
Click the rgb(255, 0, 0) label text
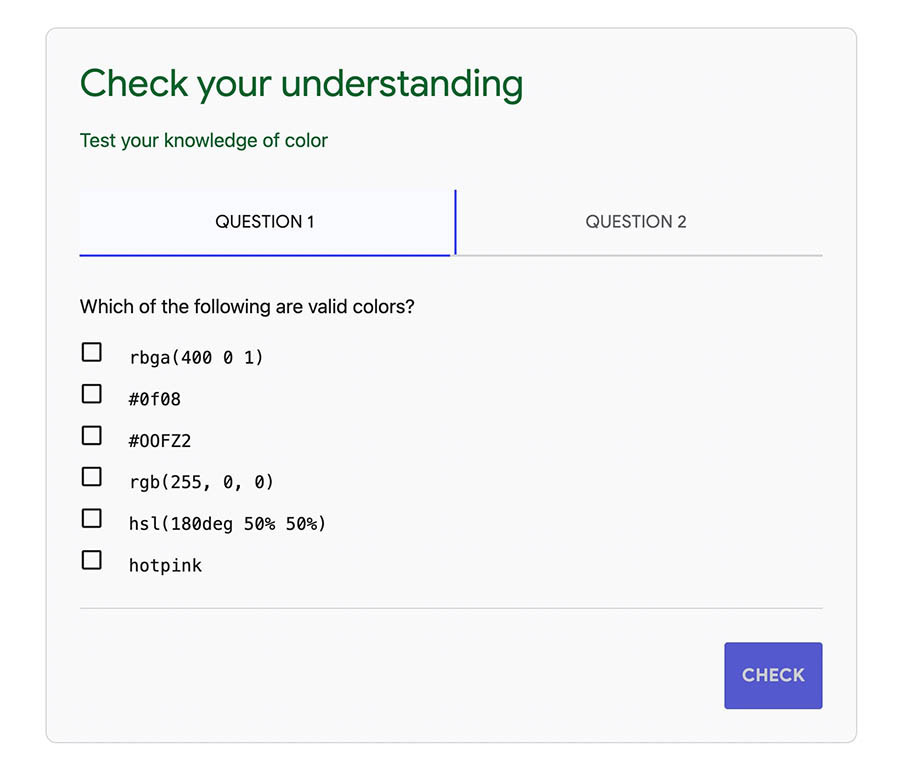click(x=201, y=482)
